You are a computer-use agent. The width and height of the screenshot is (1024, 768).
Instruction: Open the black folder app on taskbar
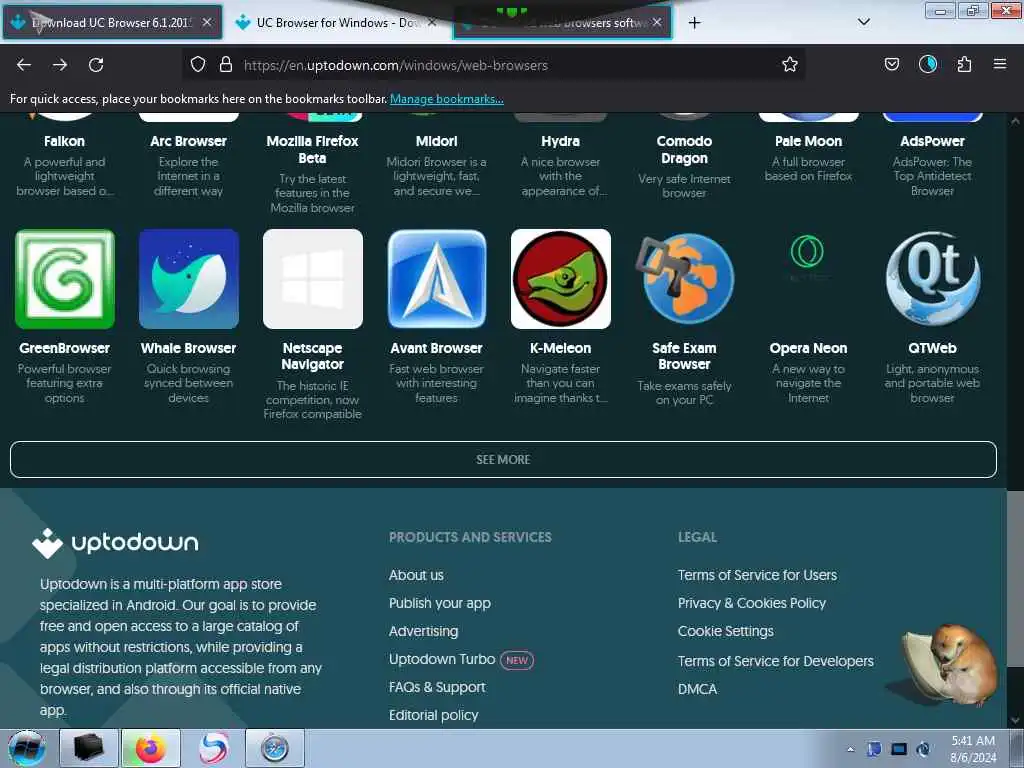pyautogui.click(x=89, y=748)
